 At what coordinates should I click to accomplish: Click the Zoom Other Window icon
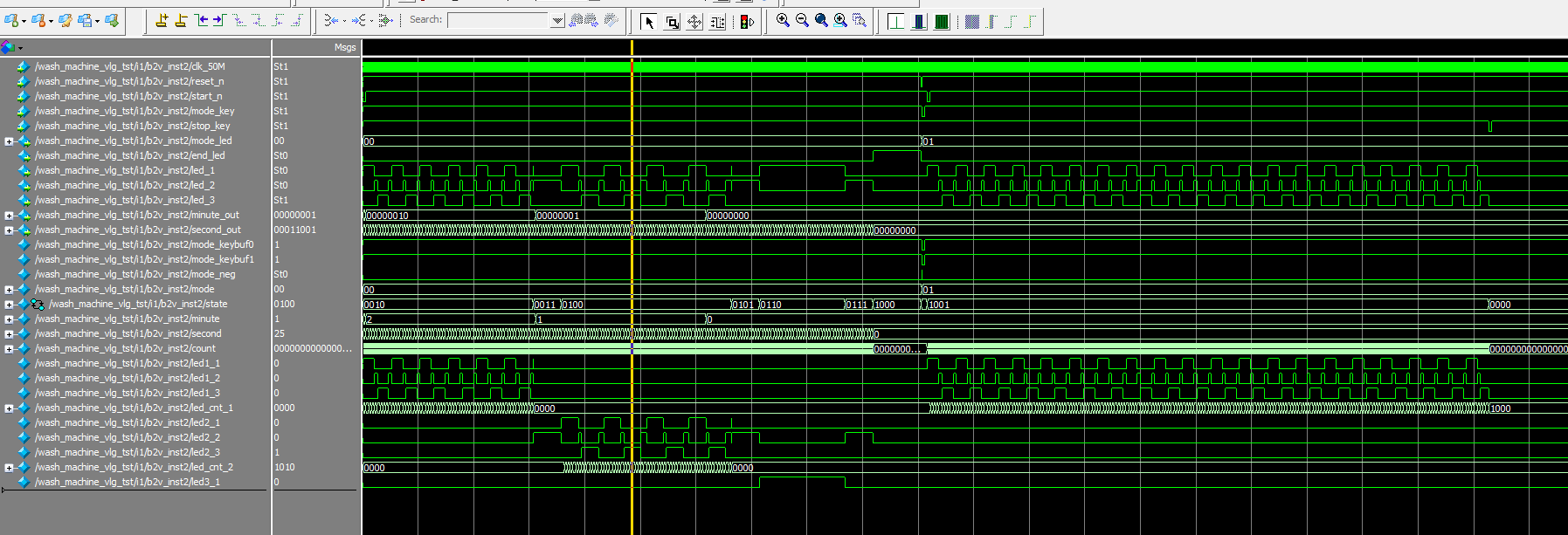pos(860,20)
